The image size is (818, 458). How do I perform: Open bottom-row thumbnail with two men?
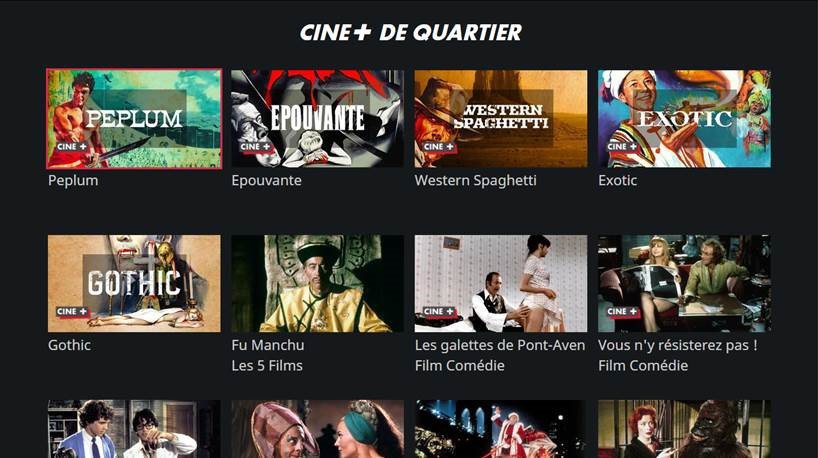point(134,429)
